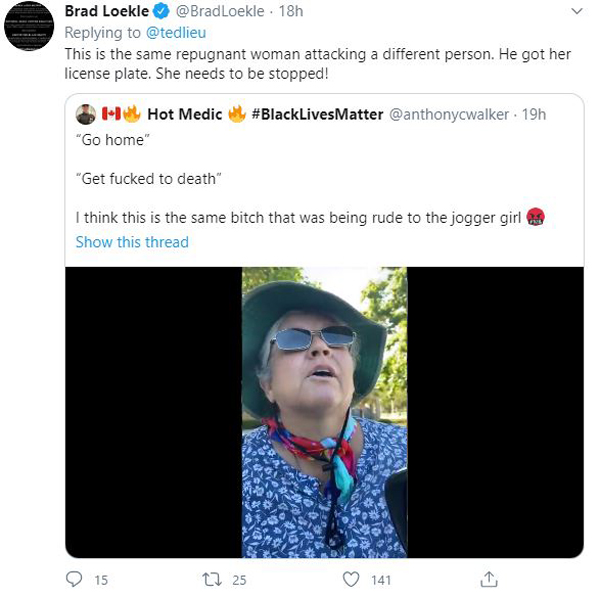Click the 18h timestamp
Image resolution: width=600 pixels, height=597 pixels.
pyautogui.click(x=291, y=11)
